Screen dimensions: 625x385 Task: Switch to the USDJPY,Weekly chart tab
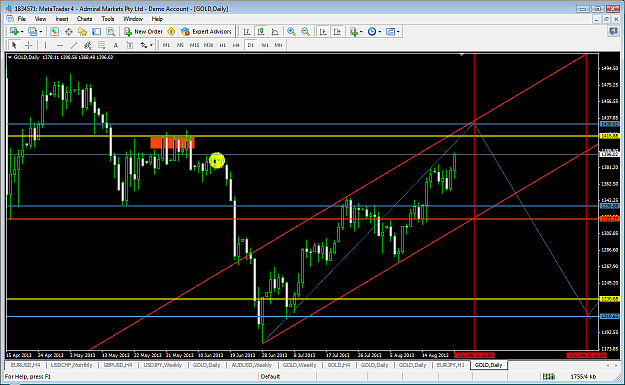(163, 365)
